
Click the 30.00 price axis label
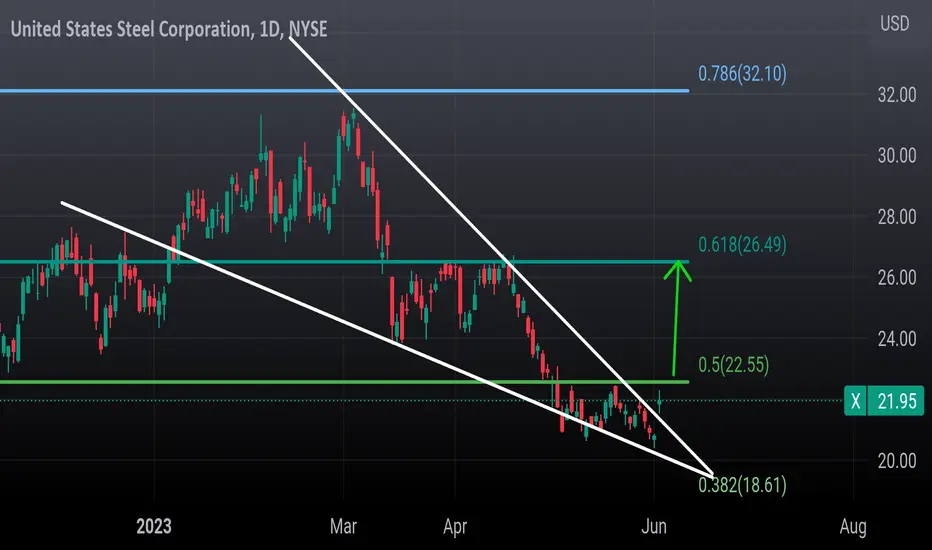click(x=897, y=156)
